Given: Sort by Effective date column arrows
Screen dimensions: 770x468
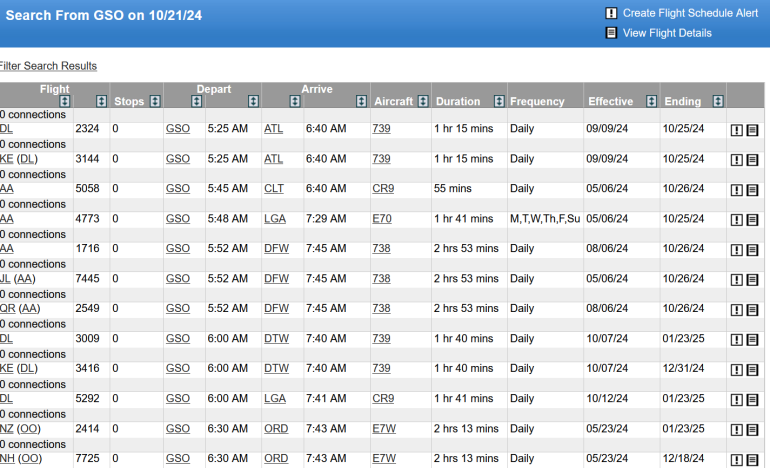Looking at the screenshot, I should [x=651, y=102].
